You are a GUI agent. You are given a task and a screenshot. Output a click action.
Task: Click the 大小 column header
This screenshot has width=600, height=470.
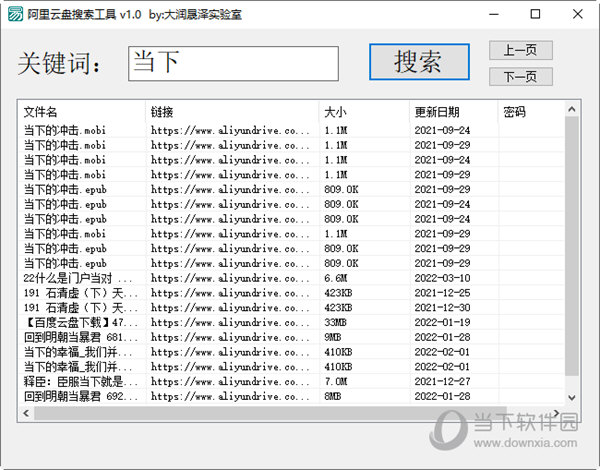(364, 112)
